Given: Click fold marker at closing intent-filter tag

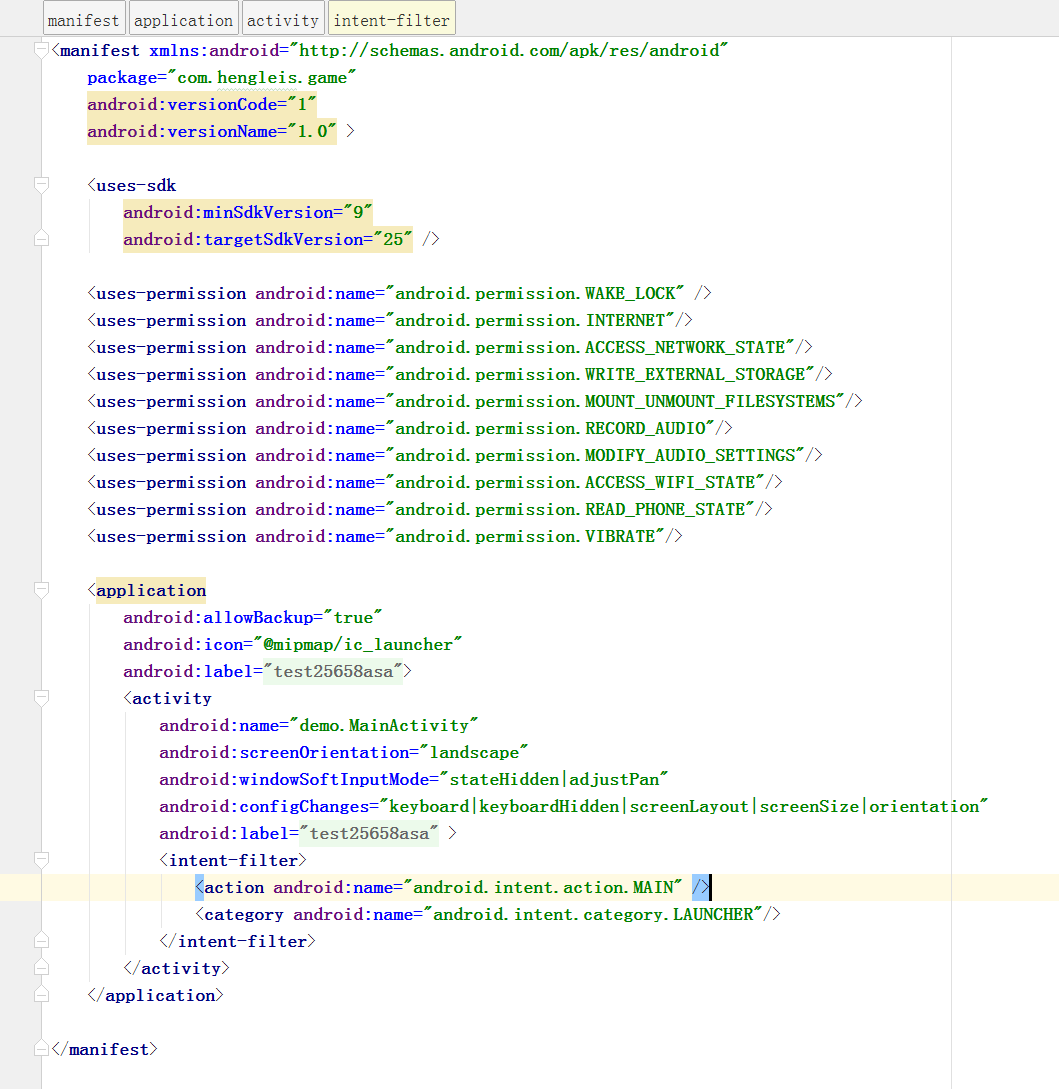Looking at the screenshot, I should [x=41, y=941].
